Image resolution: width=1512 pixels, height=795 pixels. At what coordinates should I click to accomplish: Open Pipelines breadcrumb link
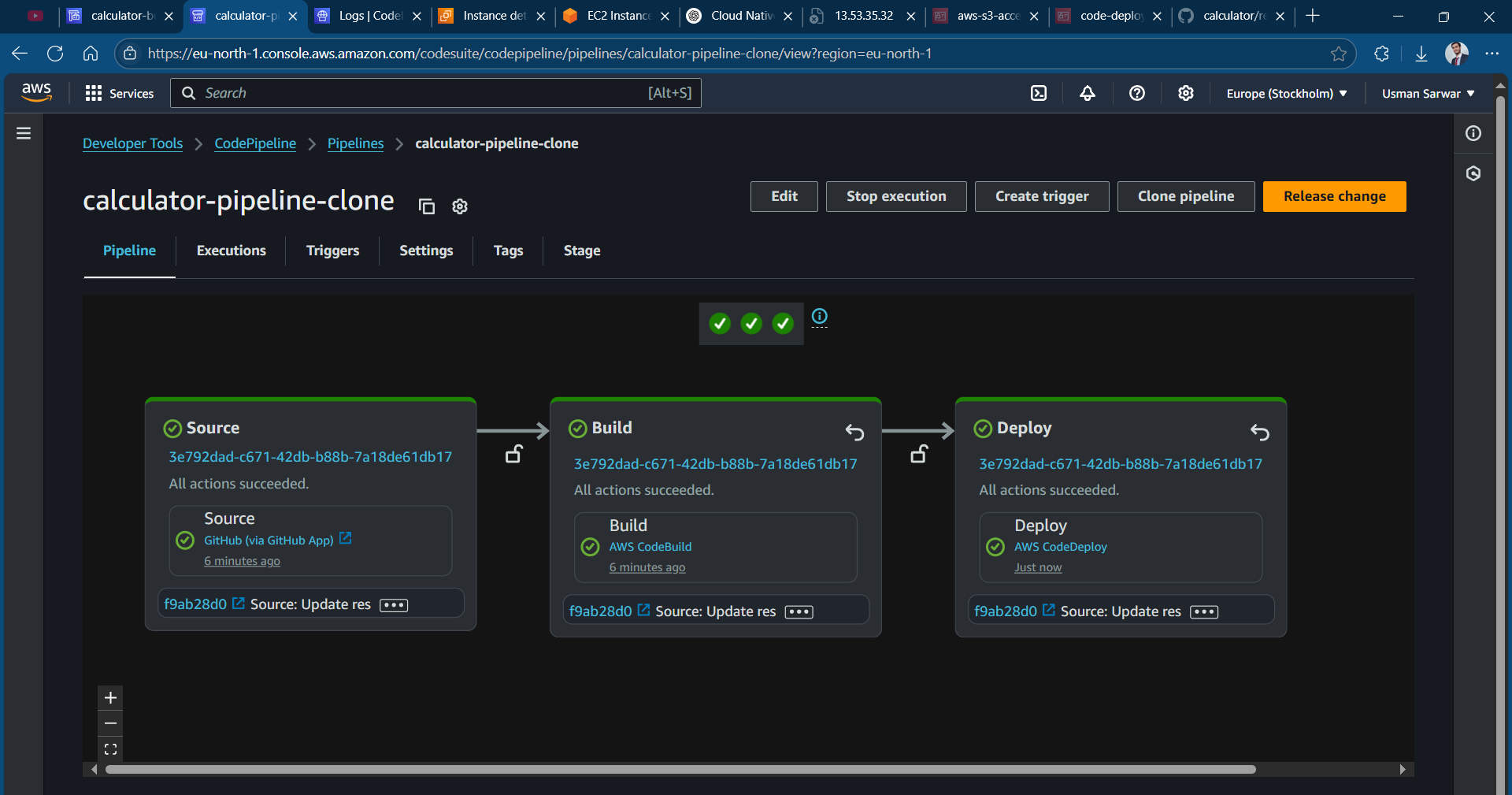[355, 143]
